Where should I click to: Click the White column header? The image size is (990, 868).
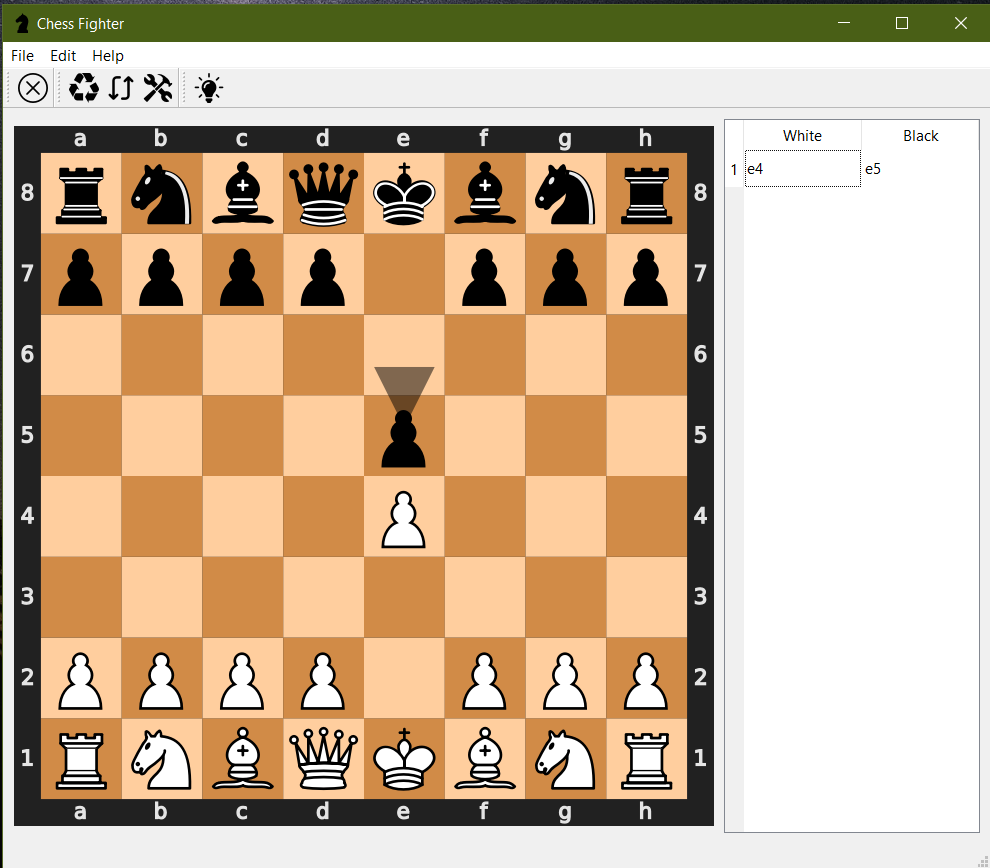[802, 136]
